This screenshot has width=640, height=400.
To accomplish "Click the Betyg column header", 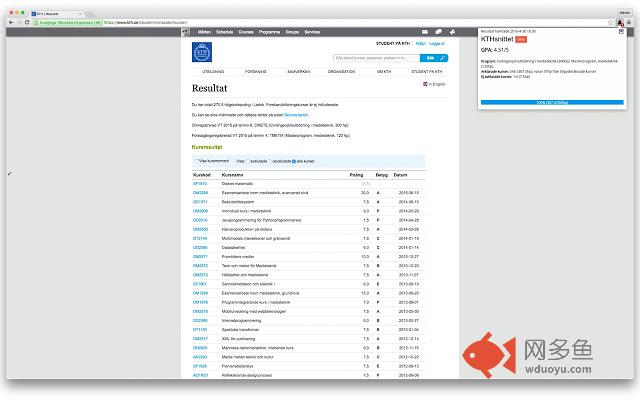I will [381, 175].
